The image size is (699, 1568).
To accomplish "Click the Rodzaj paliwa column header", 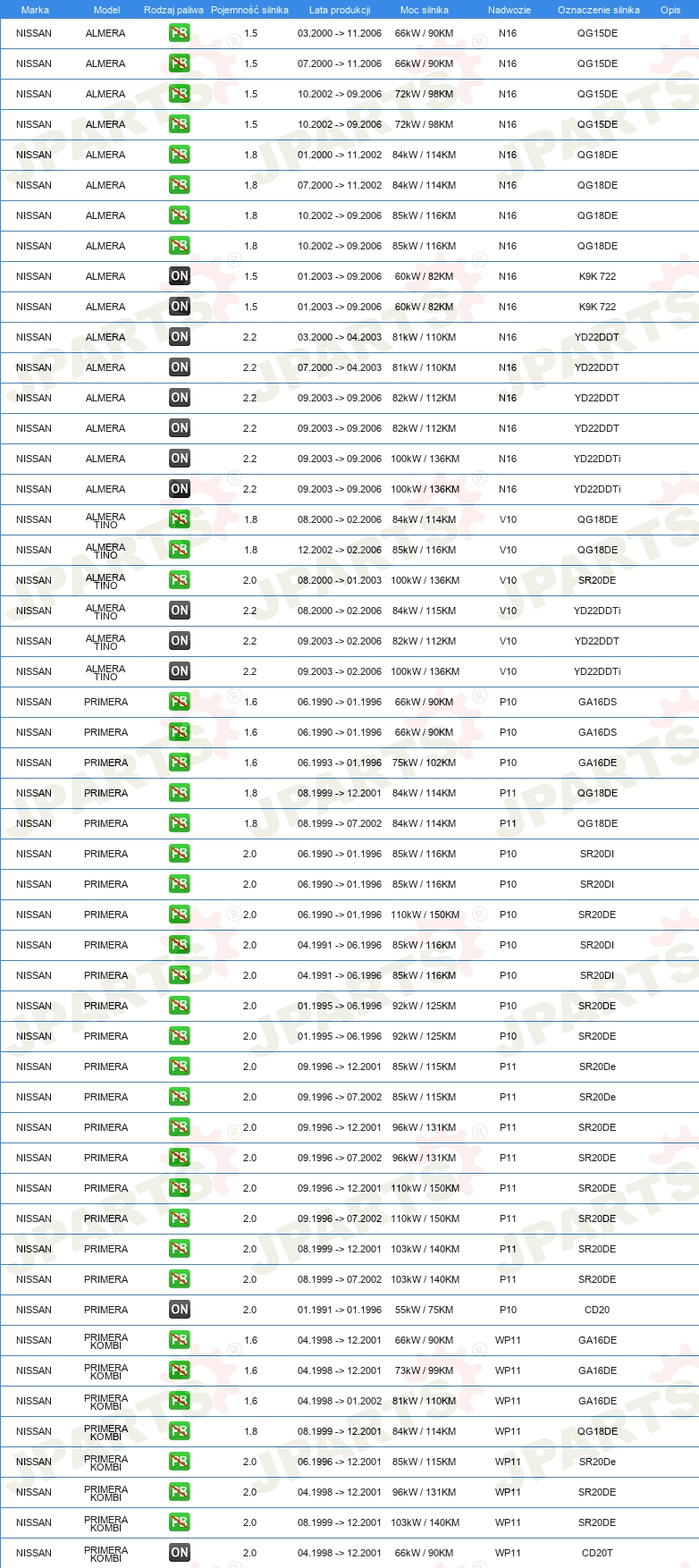I will pos(173,10).
